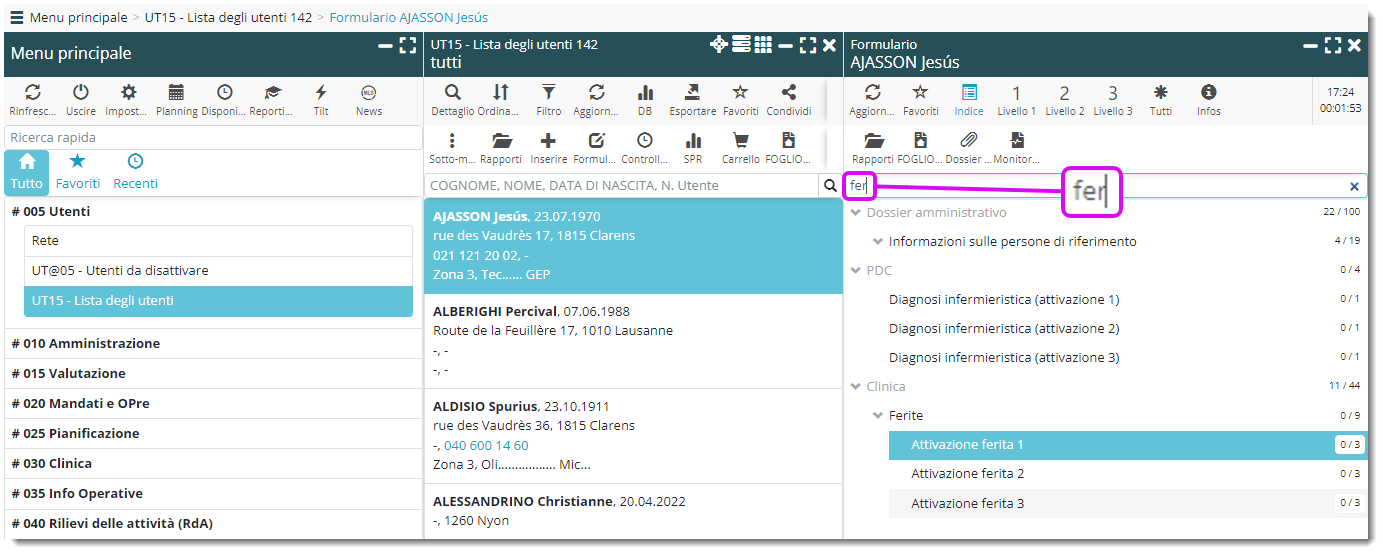Open the Esportare export icon
1383x554 pixels.
tap(692, 93)
